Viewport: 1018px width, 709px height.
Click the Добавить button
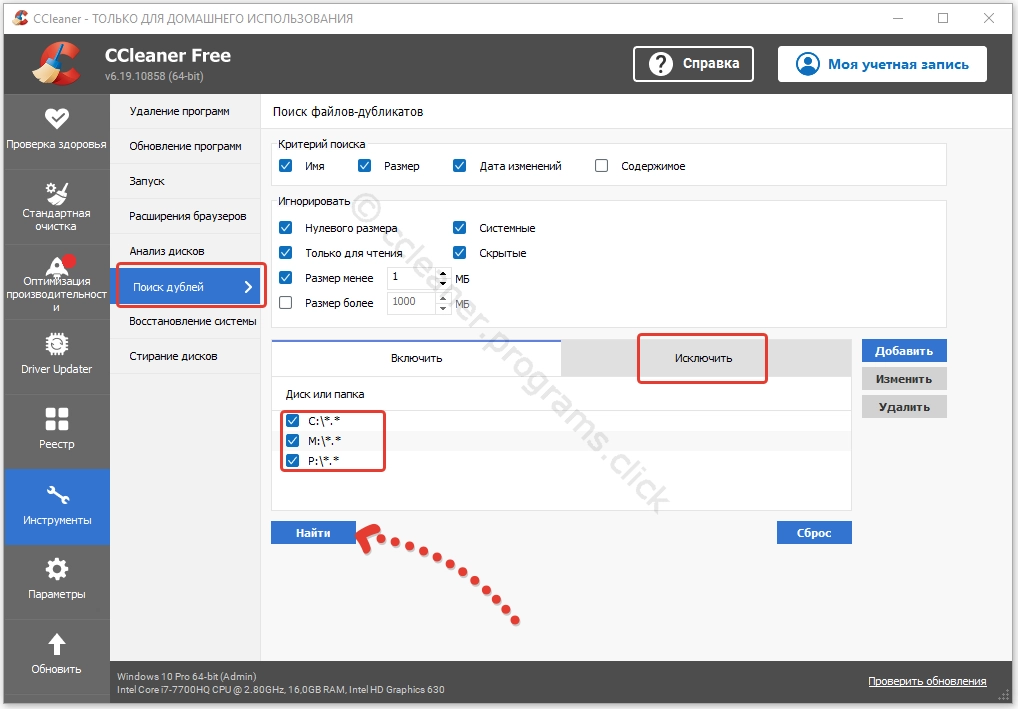click(x=903, y=351)
